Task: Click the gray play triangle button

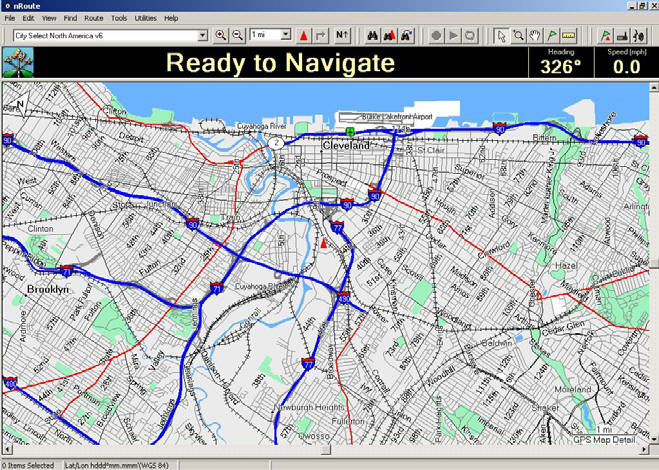Action: [x=453, y=36]
